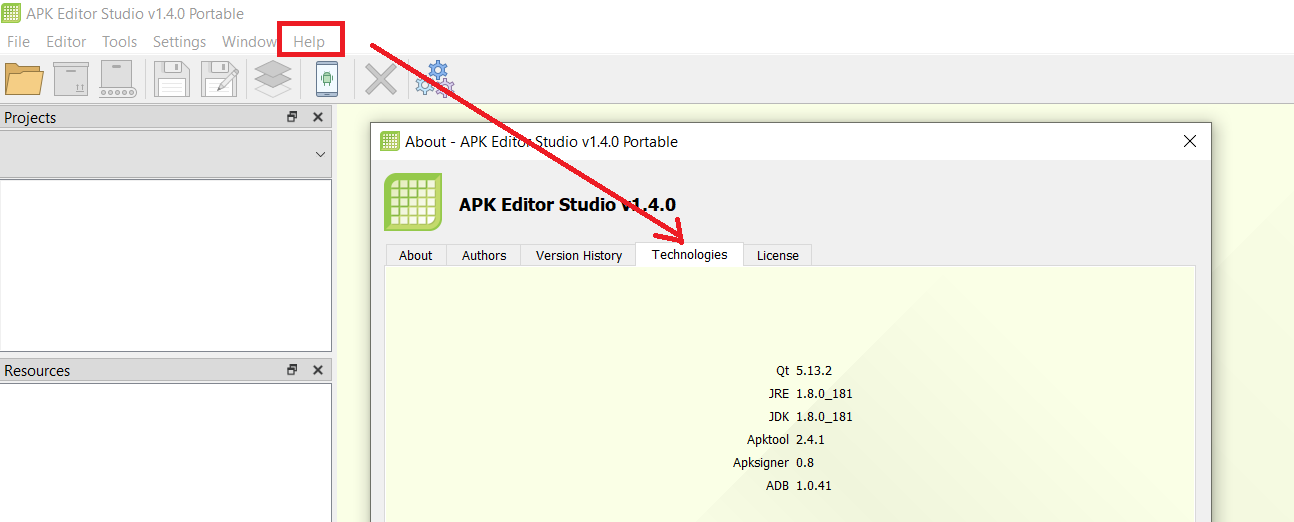Click inside the empty Projects list area
Screen dimensions: 1294x522
click(166, 265)
